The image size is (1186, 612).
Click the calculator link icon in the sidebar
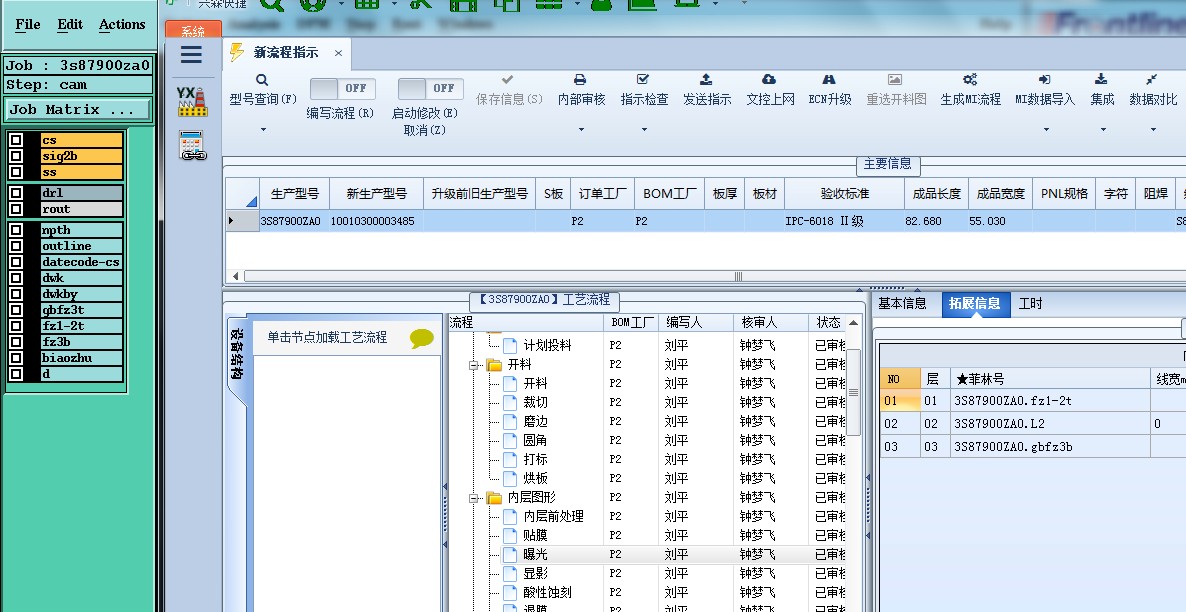193,145
